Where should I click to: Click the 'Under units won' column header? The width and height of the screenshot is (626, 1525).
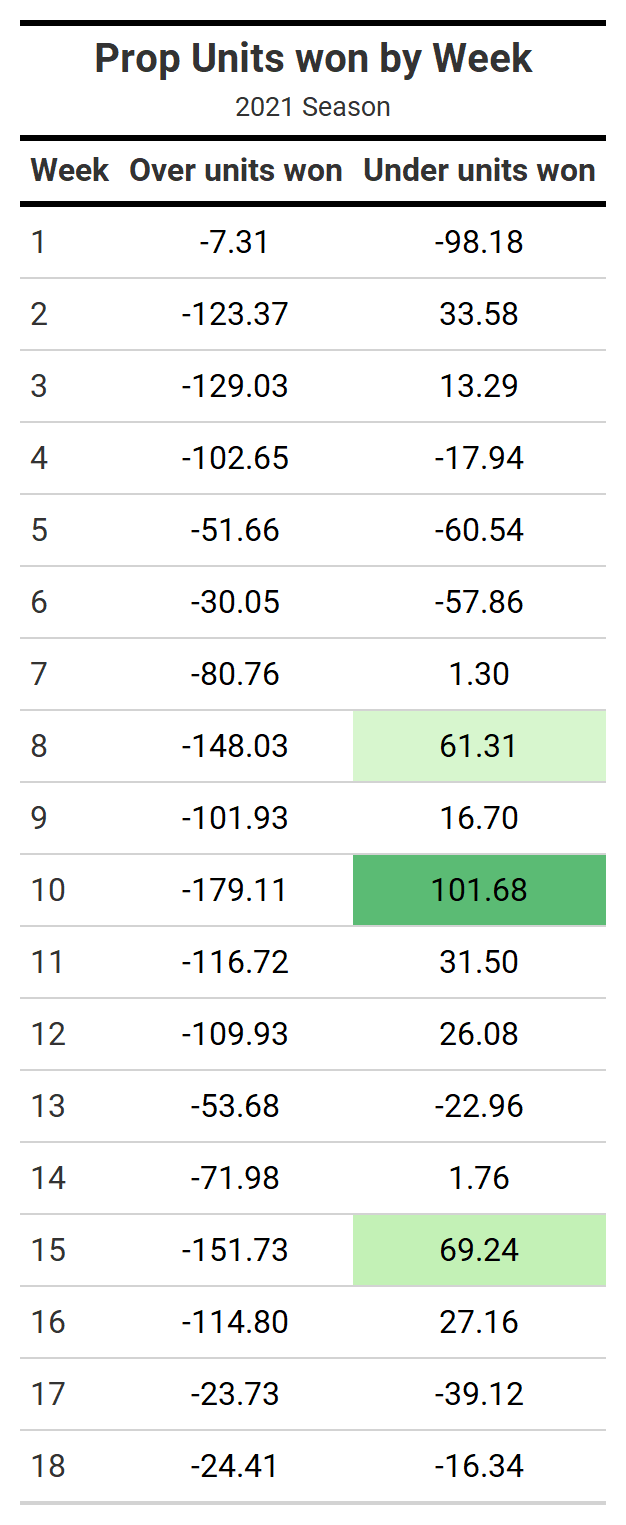(479, 171)
